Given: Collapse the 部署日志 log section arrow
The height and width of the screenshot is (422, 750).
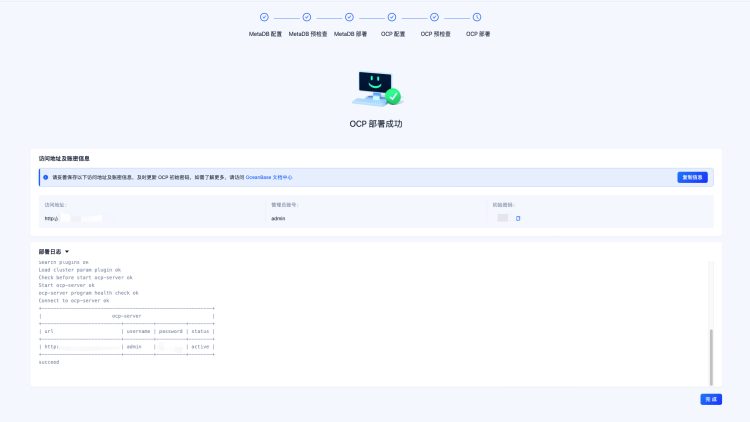Looking at the screenshot, I should coord(67,252).
